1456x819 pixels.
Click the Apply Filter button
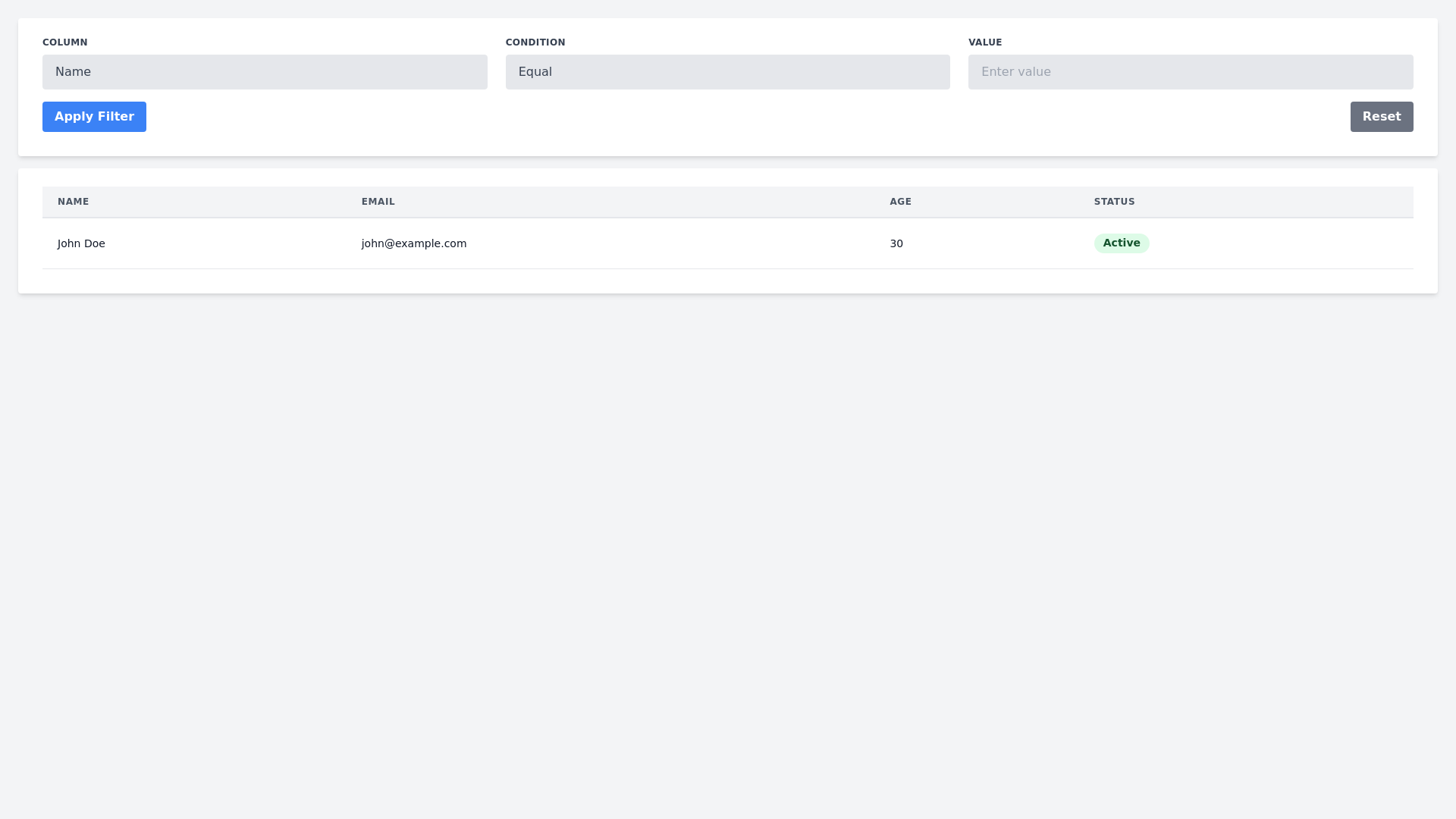click(x=94, y=116)
